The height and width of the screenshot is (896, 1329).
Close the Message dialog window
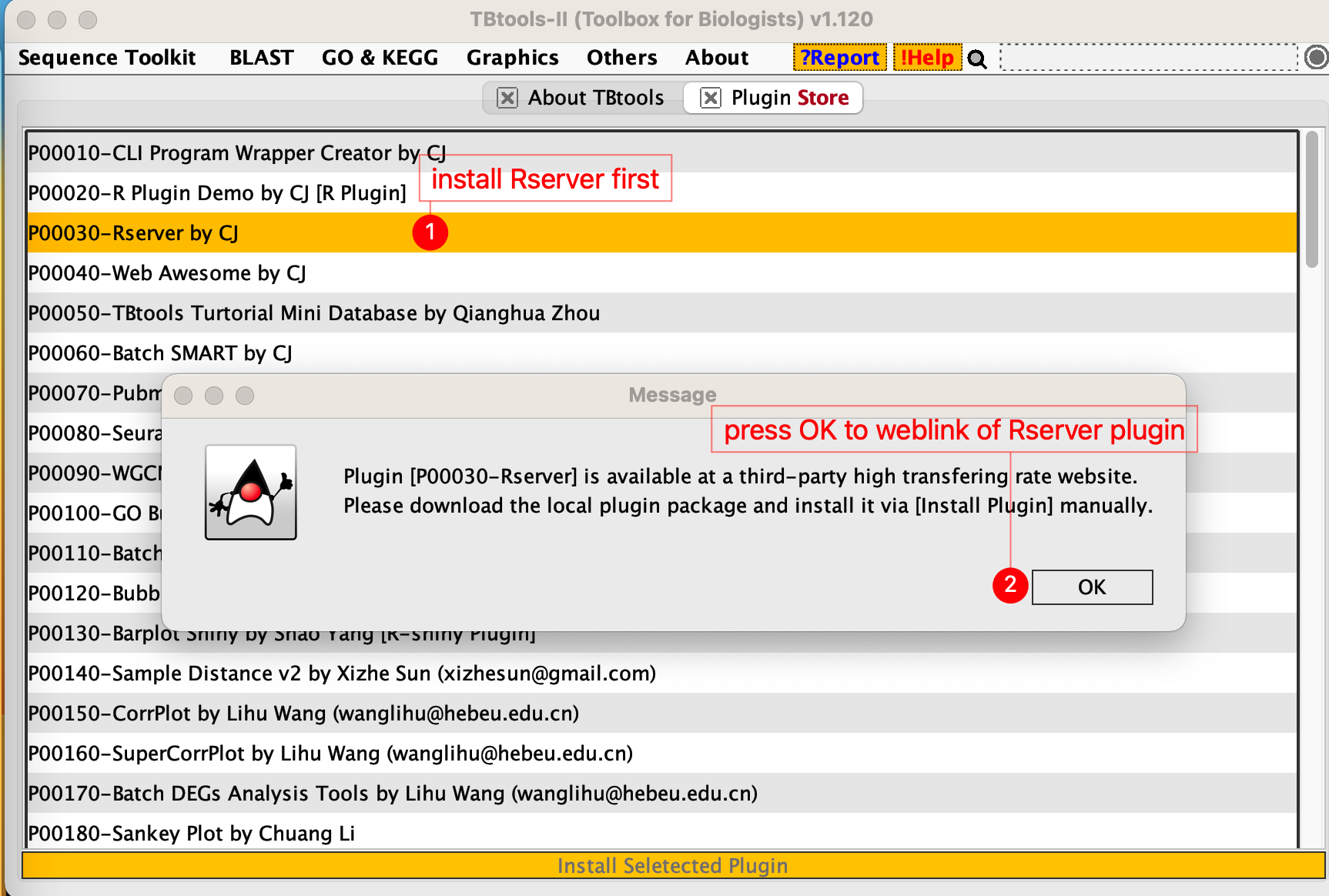183,396
